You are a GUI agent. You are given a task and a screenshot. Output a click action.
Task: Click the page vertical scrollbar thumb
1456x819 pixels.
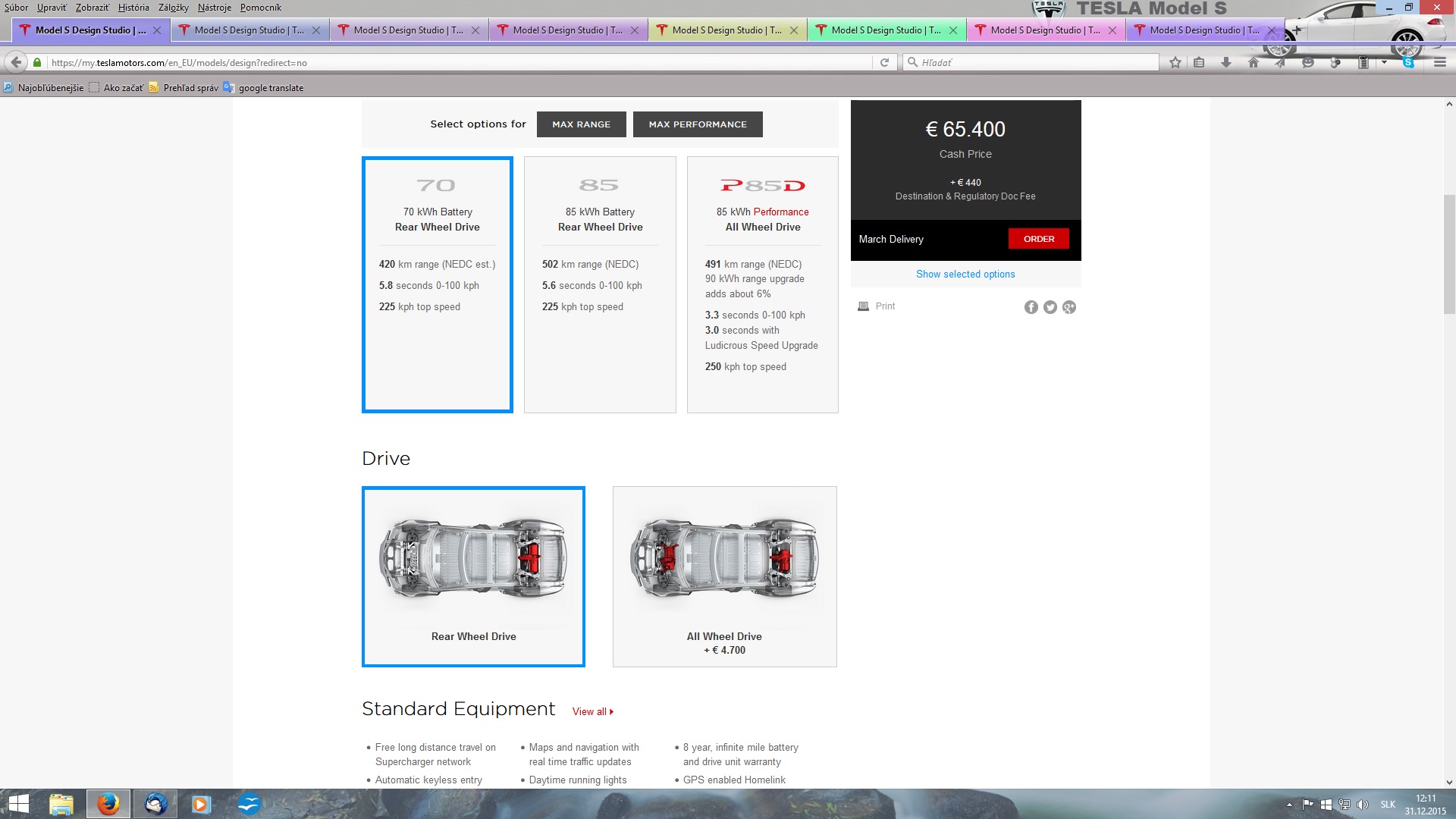coord(1449,254)
